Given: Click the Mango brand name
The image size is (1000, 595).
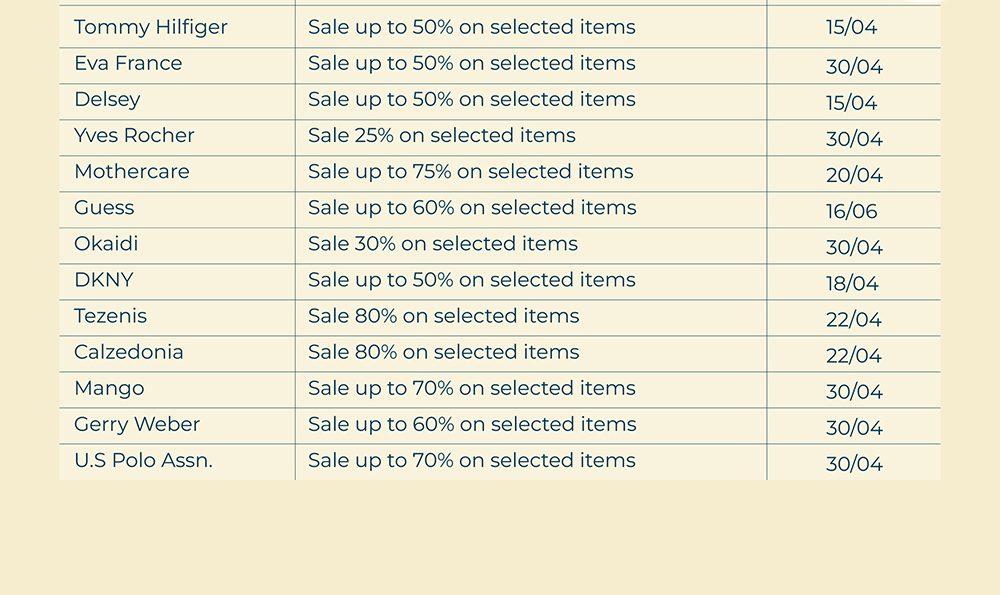Looking at the screenshot, I should [x=109, y=387].
